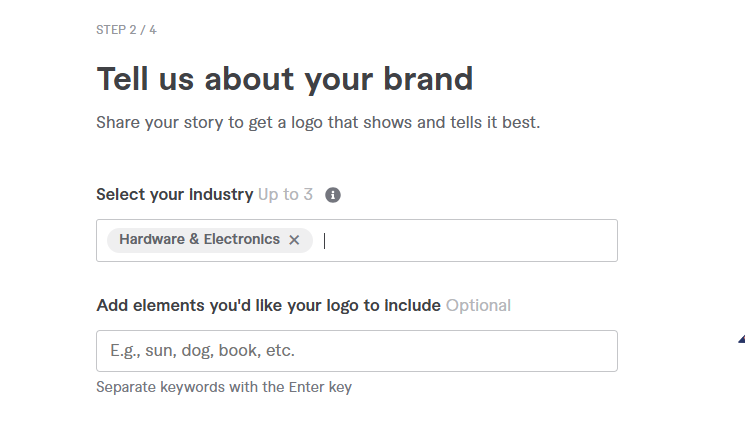
Task: Click the "Optional" text beside elements label
Action: point(478,305)
